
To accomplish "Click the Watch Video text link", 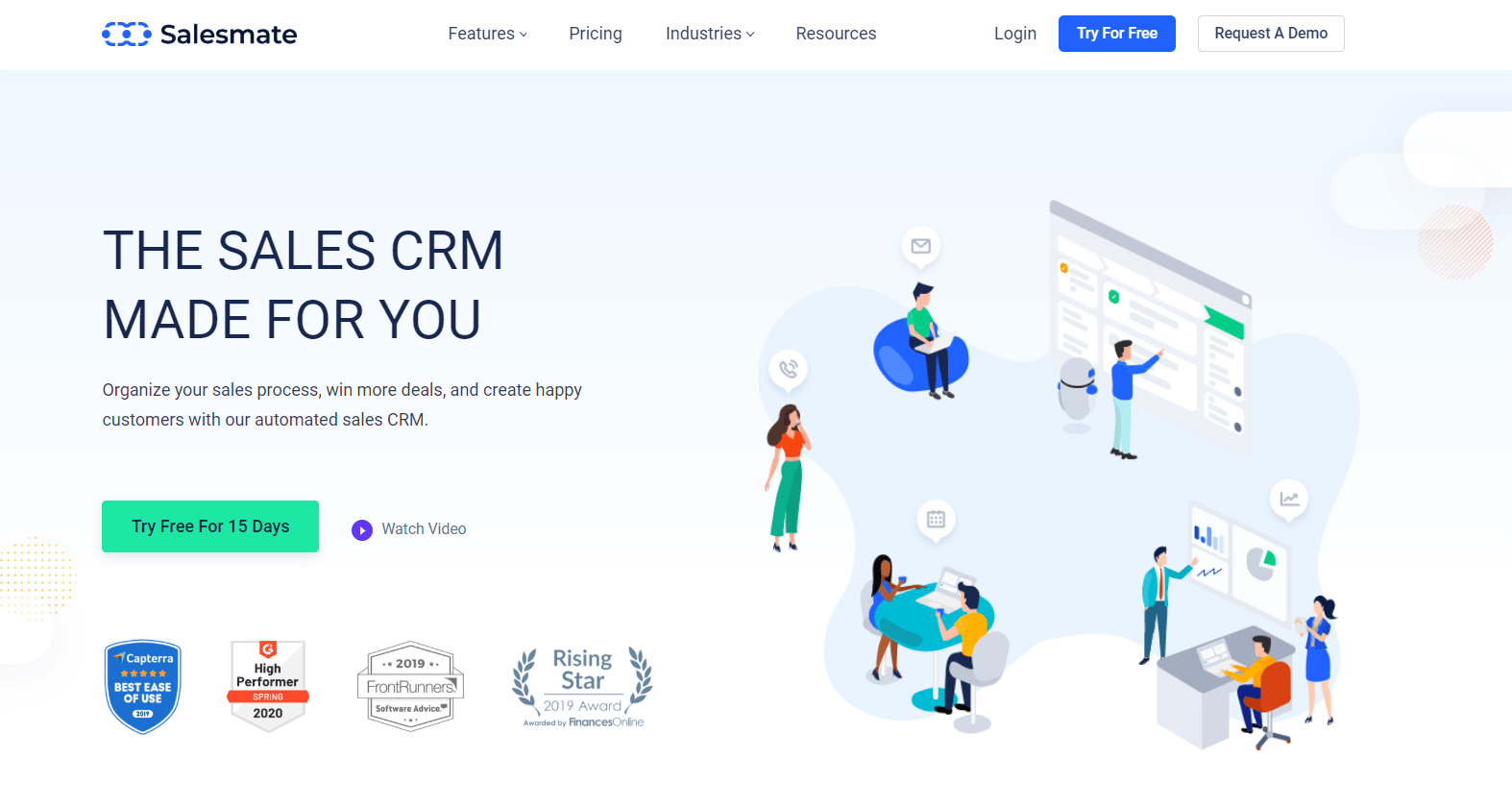I will tap(424, 529).
